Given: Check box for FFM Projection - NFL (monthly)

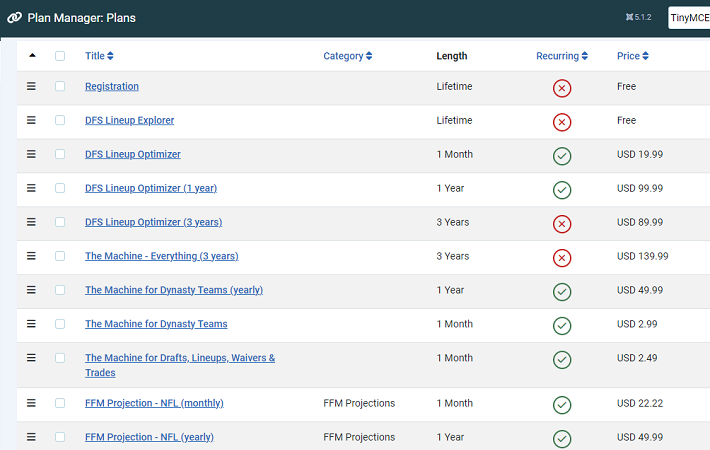Looking at the screenshot, I should point(60,403).
